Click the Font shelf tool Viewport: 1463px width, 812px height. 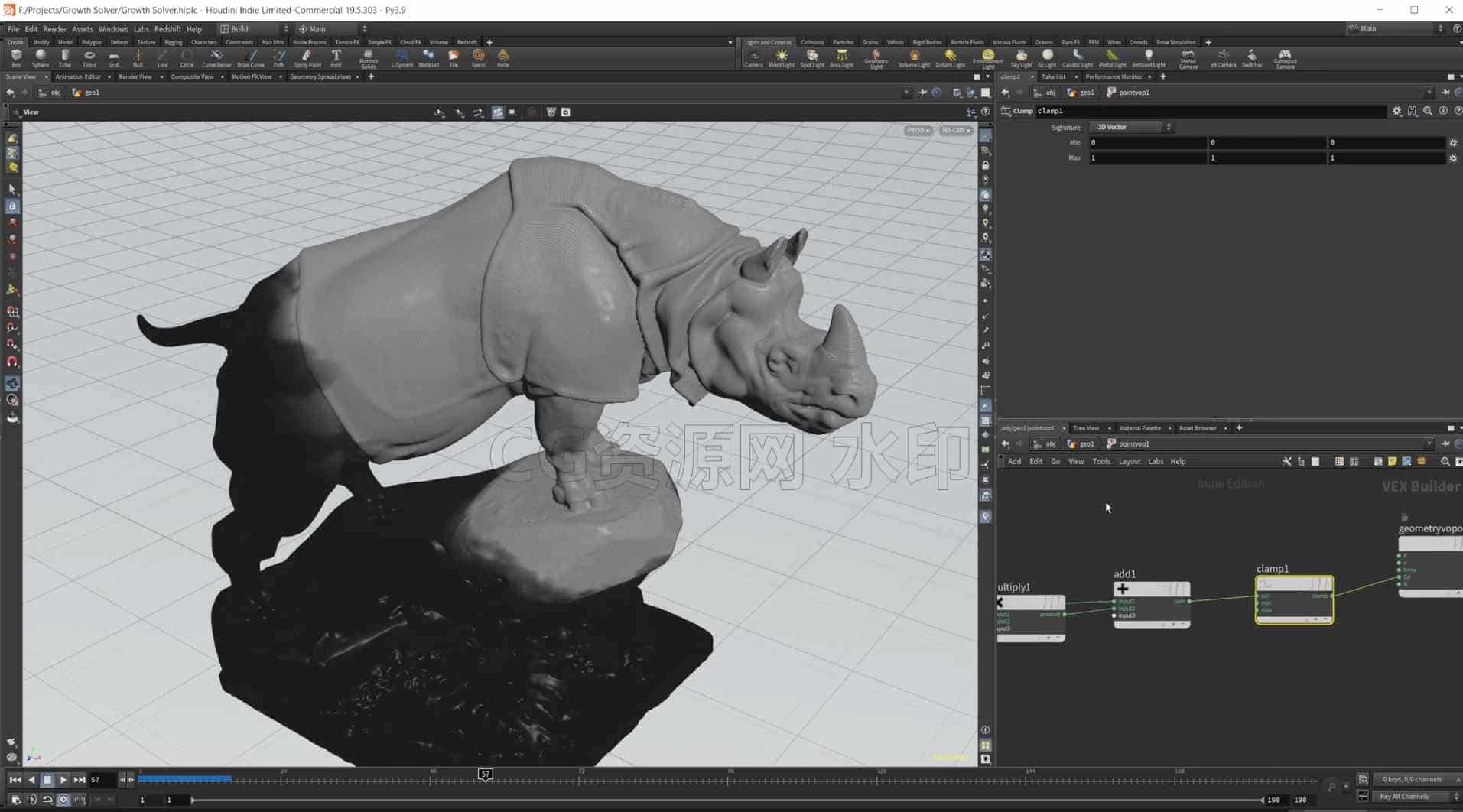(336, 58)
